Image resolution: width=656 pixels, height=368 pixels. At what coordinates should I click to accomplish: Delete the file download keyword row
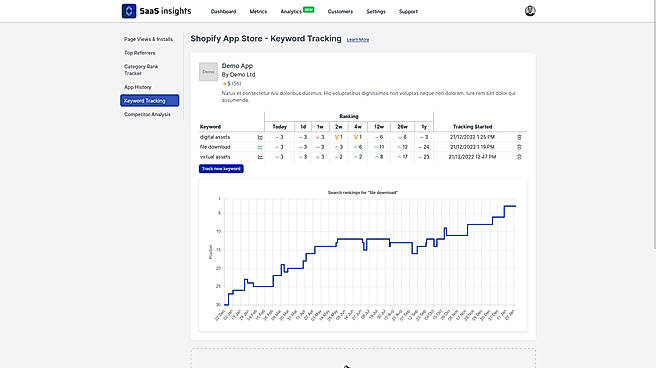tap(519, 147)
